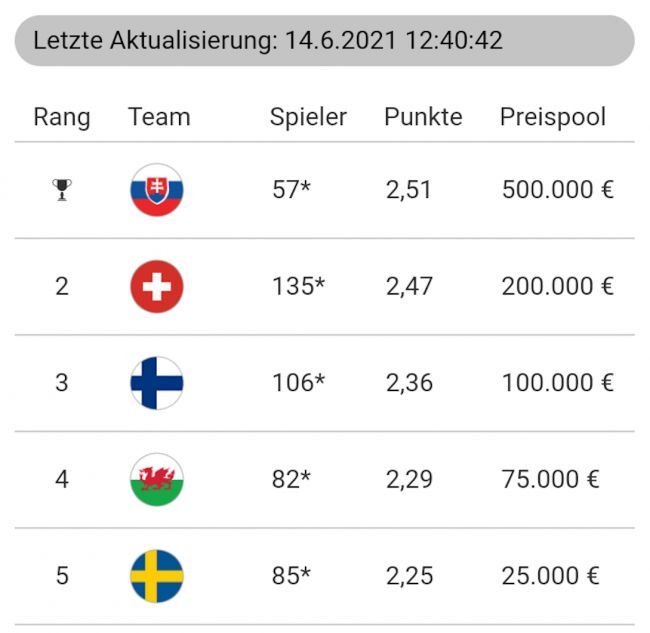Sort table by Spieler column
Viewport: 650px width, 633px height.
[x=308, y=117]
